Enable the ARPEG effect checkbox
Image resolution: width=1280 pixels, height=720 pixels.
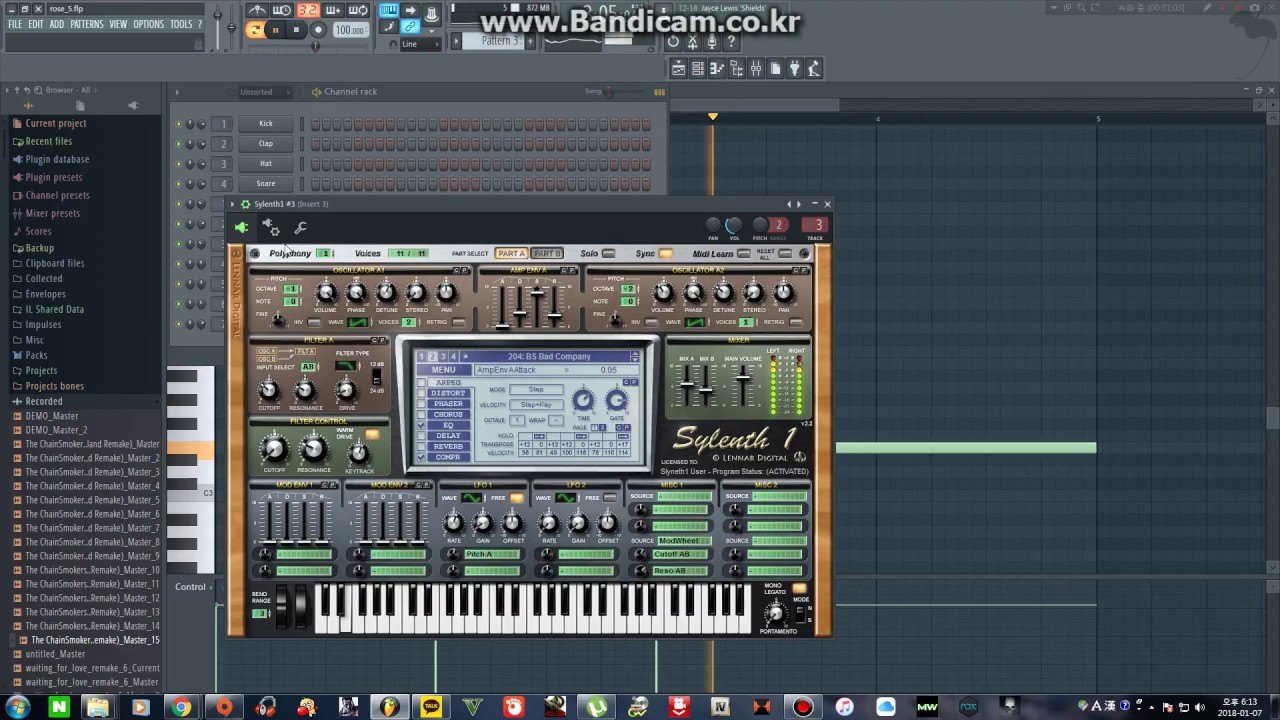422,383
